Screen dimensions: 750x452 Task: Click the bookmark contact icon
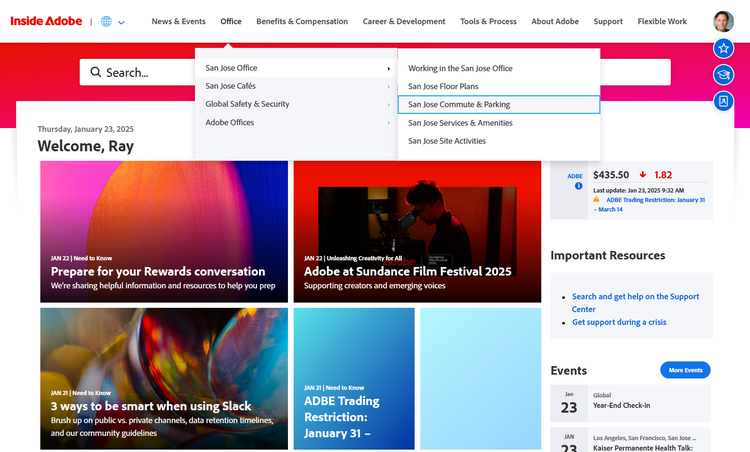(x=723, y=101)
